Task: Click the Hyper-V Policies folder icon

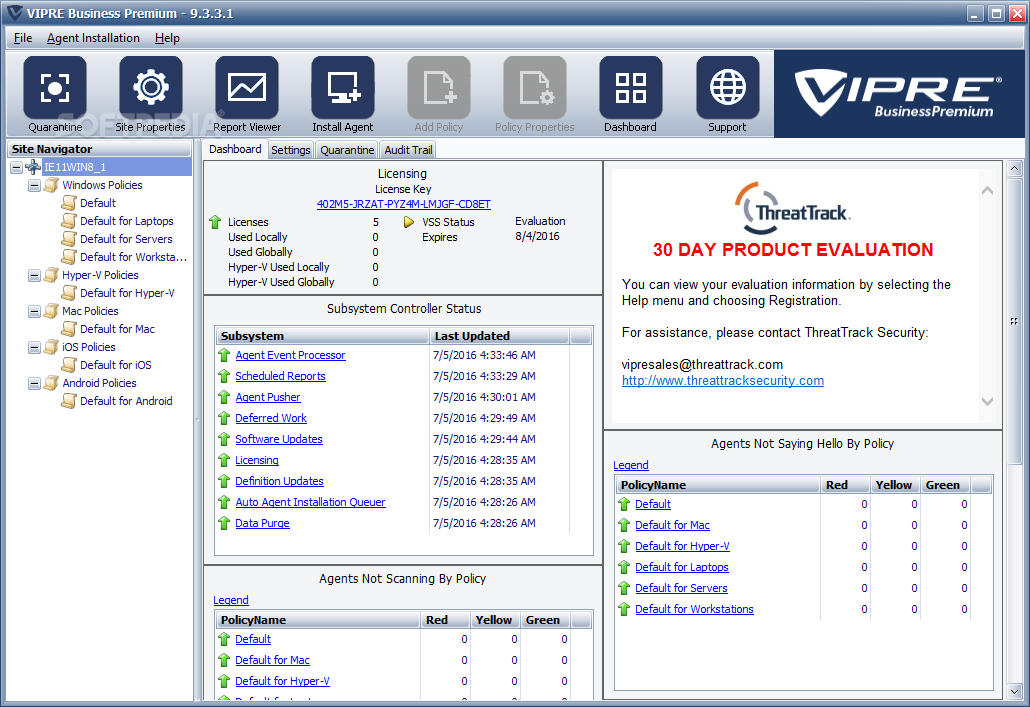Action: 51,275
